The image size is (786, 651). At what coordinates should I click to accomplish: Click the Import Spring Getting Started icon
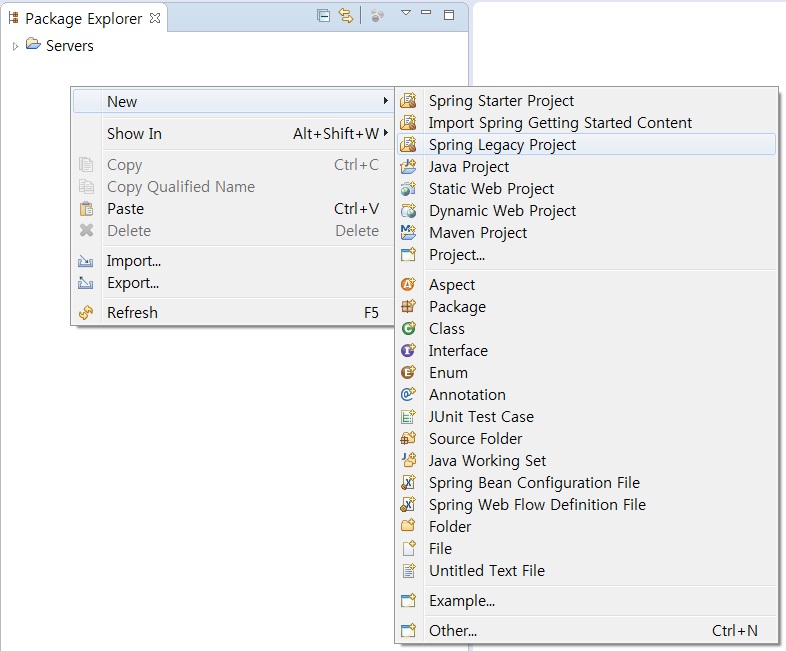[x=408, y=122]
